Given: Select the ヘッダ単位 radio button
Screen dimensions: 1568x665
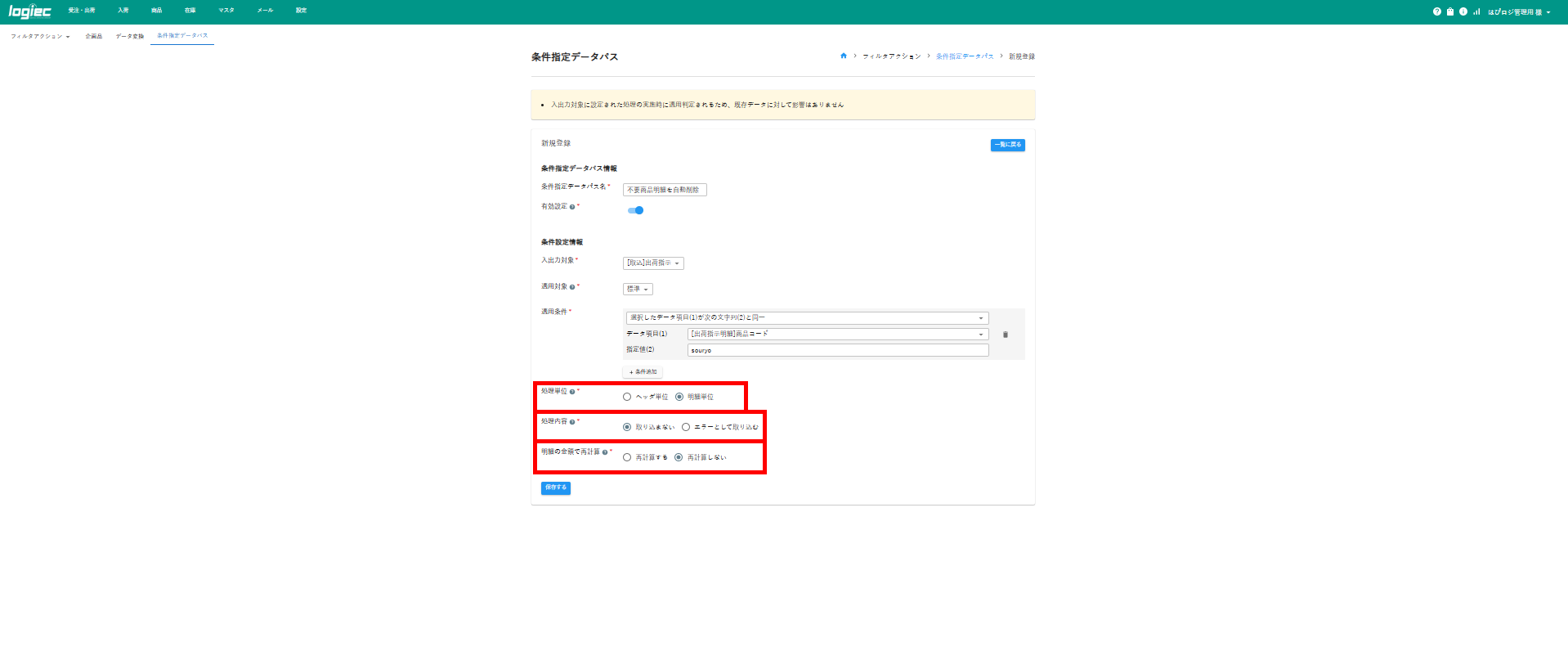Looking at the screenshot, I should pos(627,397).
